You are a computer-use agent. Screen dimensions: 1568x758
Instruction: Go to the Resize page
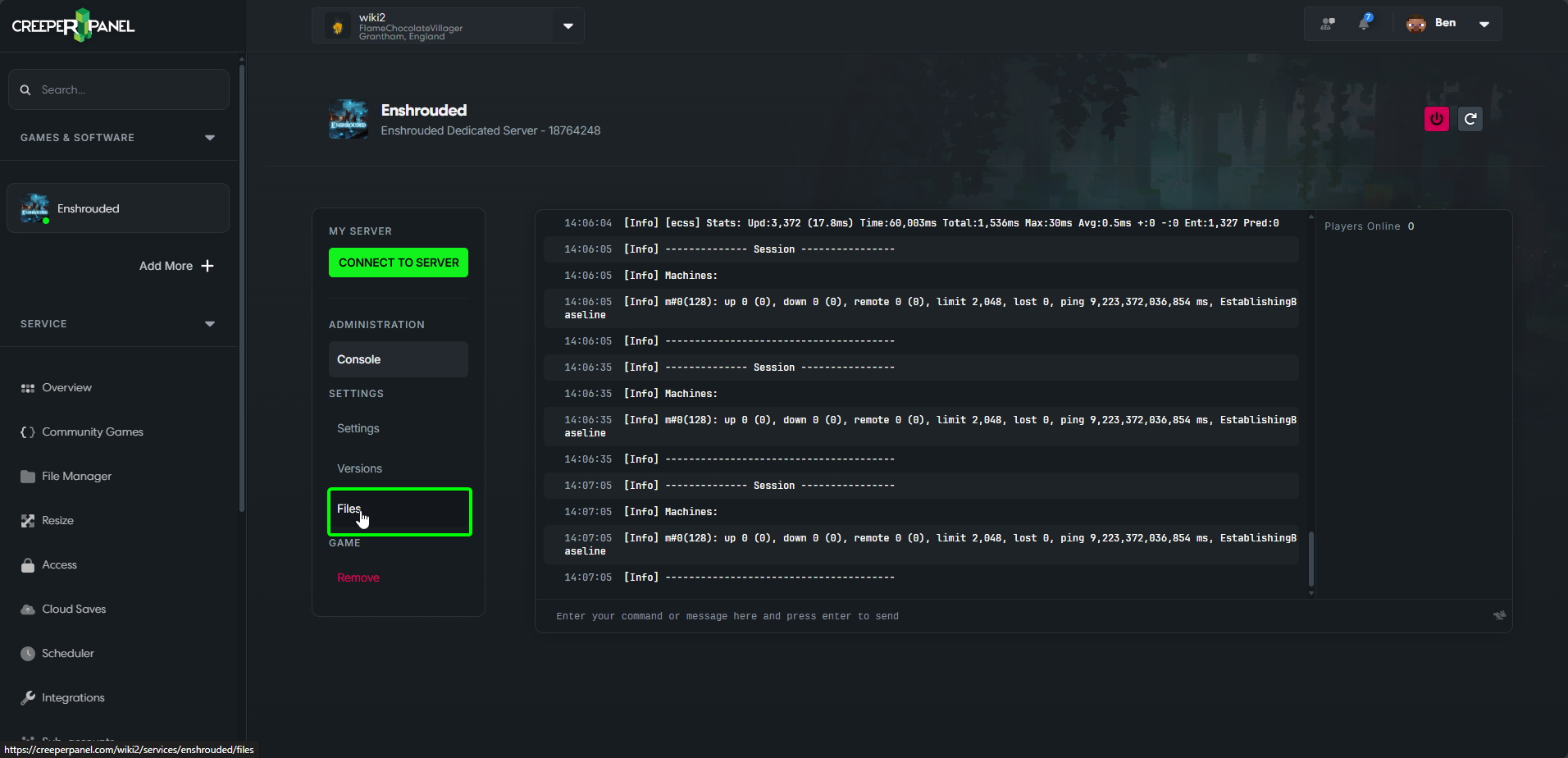57,521
